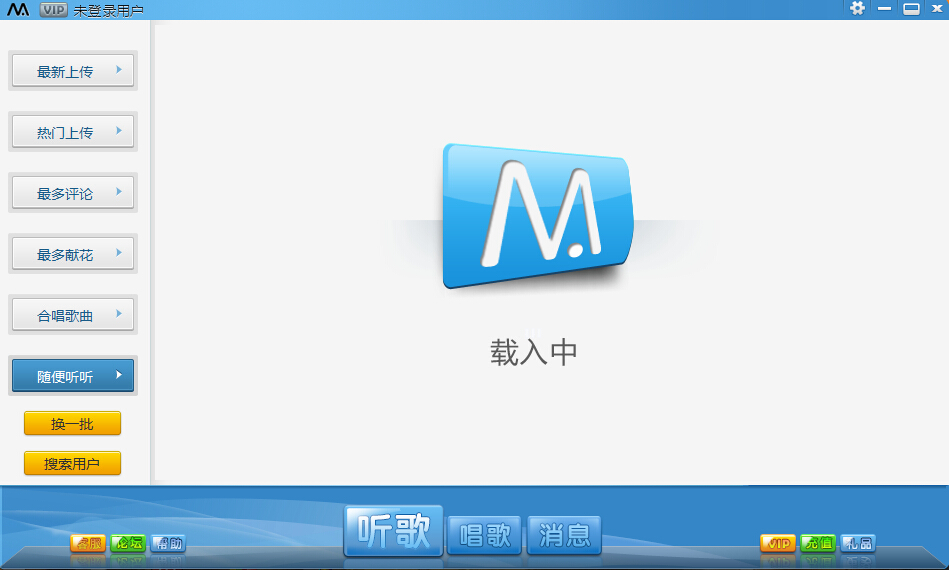Screen dimensions: 949x570
Task: Click the 客服 customer service icon
Action: pyautogui.click(x=88, y=544)
